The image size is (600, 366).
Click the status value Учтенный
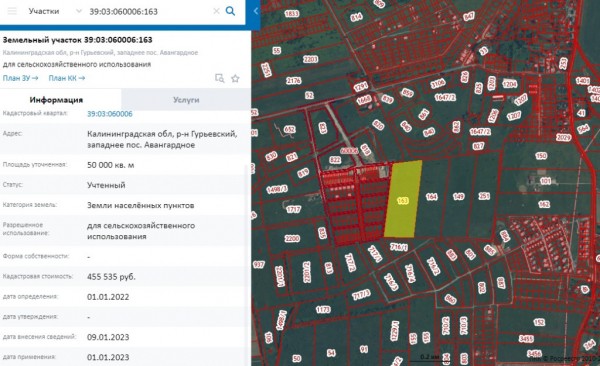(x=106, y=185)
